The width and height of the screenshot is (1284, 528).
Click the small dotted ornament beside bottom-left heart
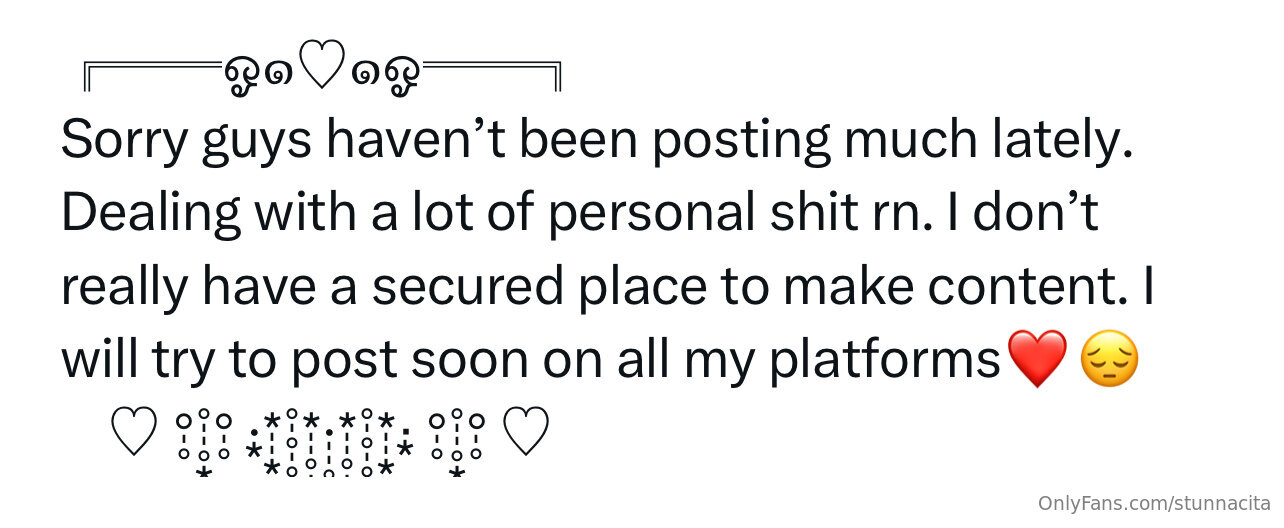tap(204, 443)
